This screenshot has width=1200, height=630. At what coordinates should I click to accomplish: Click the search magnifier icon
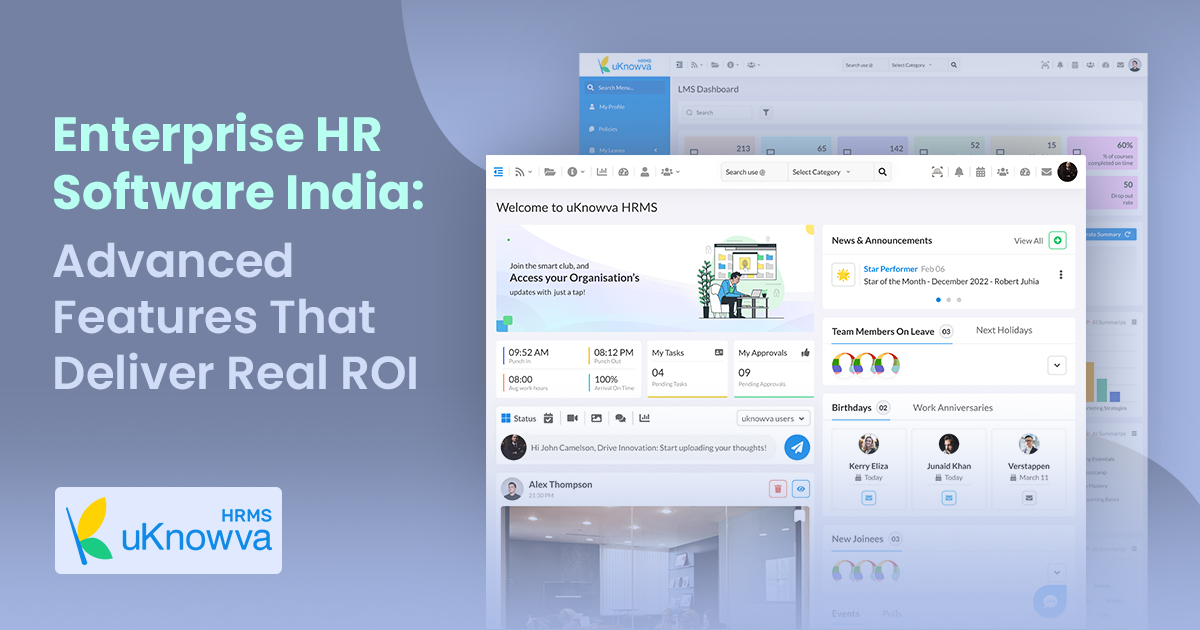point(882,172)
